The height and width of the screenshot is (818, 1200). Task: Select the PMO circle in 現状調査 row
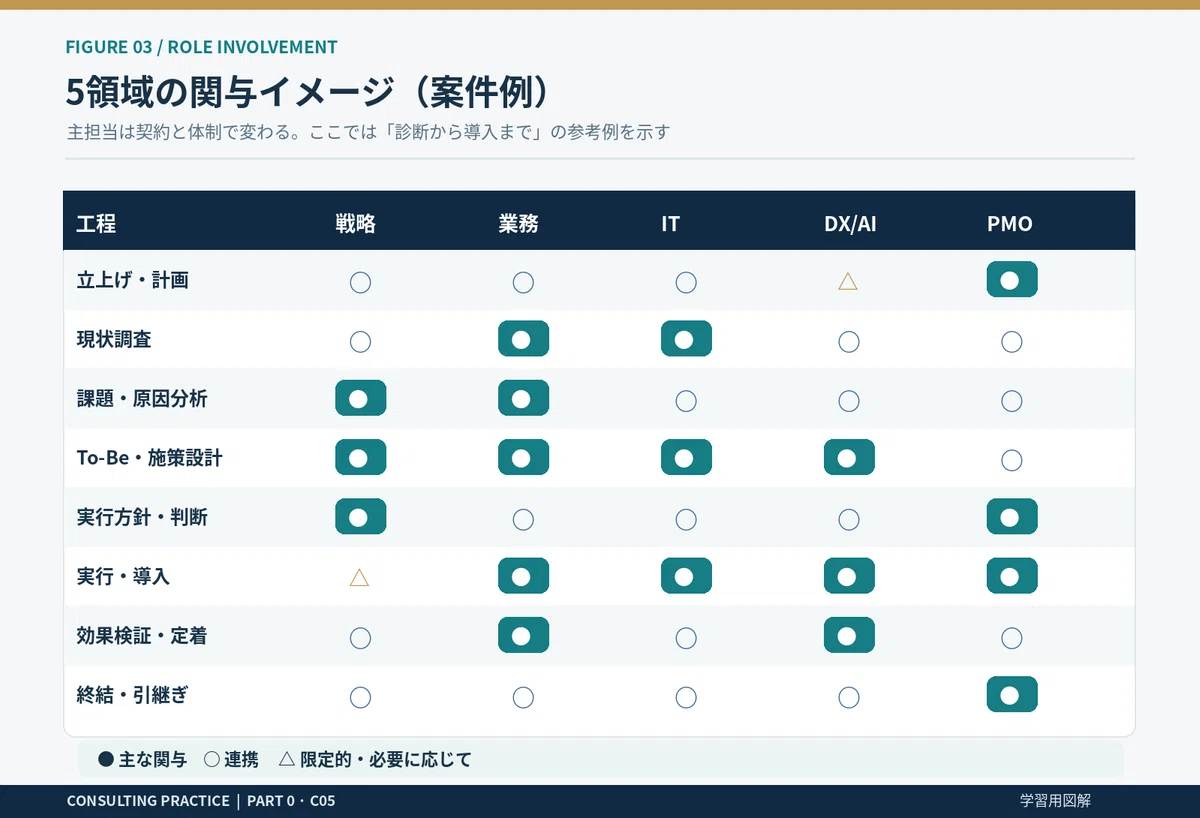coord(1011,342)
